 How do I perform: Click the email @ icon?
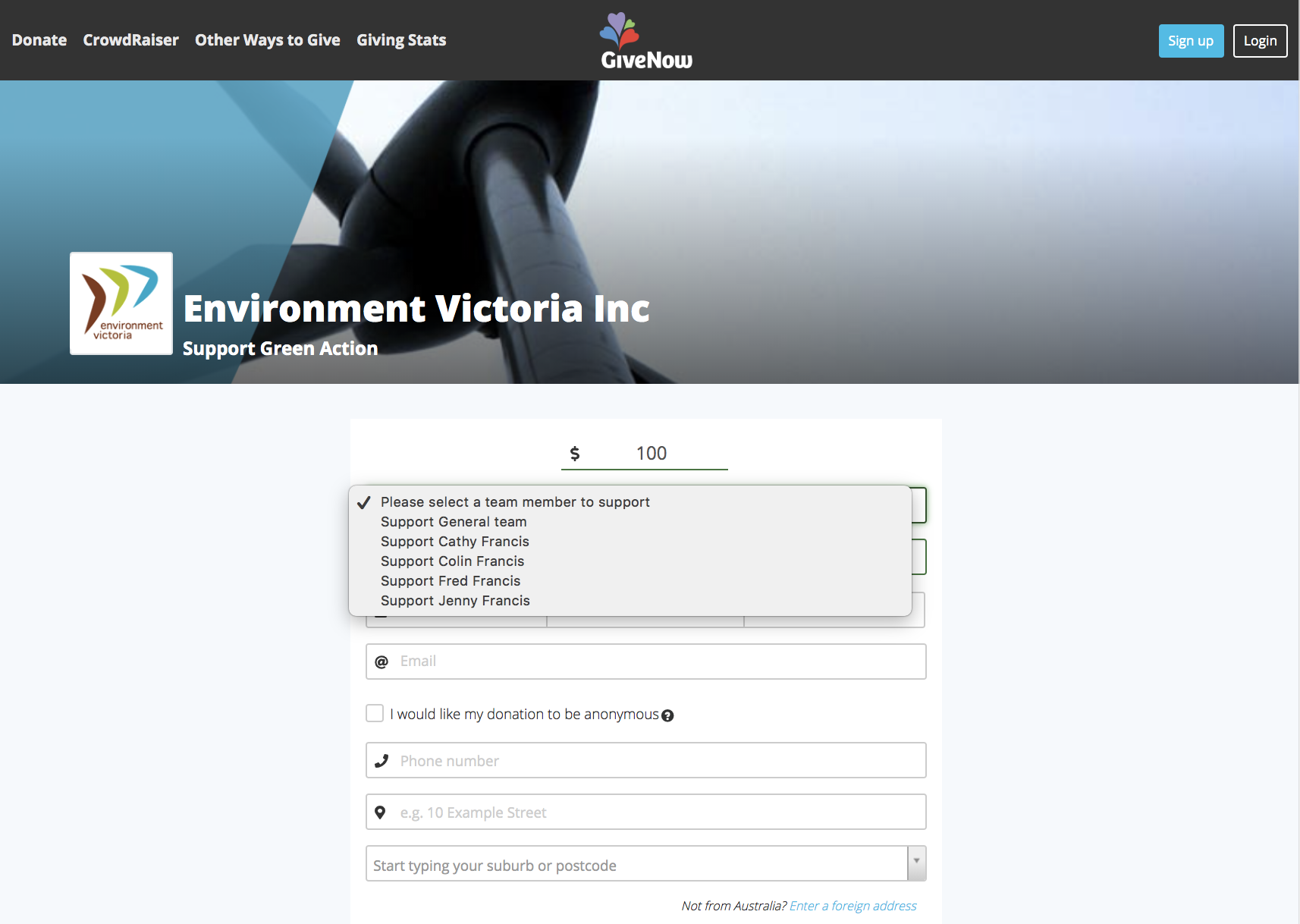382,662
